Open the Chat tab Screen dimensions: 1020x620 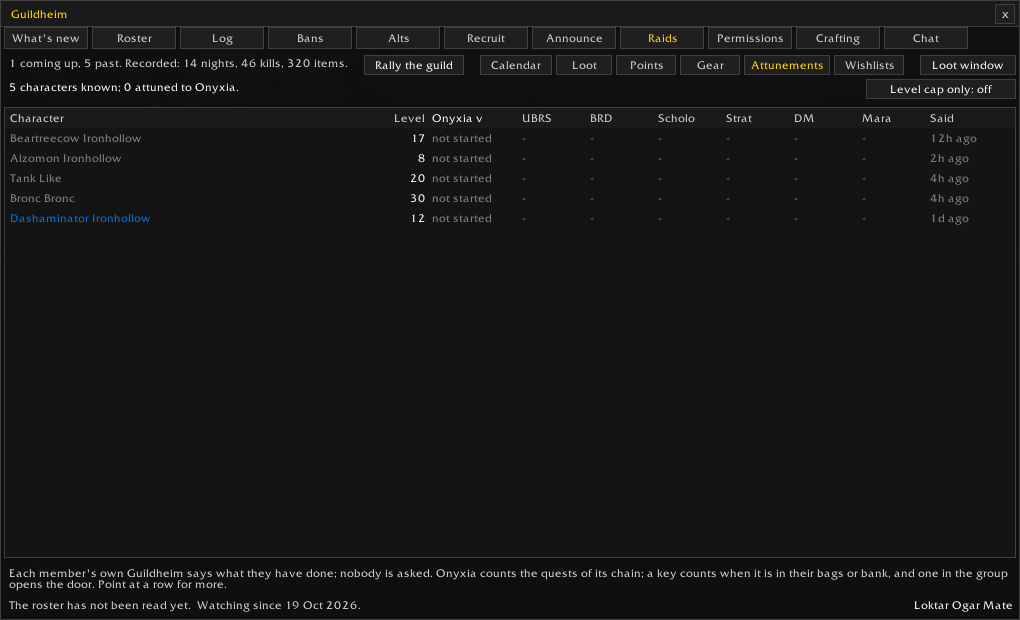[926, 38]
